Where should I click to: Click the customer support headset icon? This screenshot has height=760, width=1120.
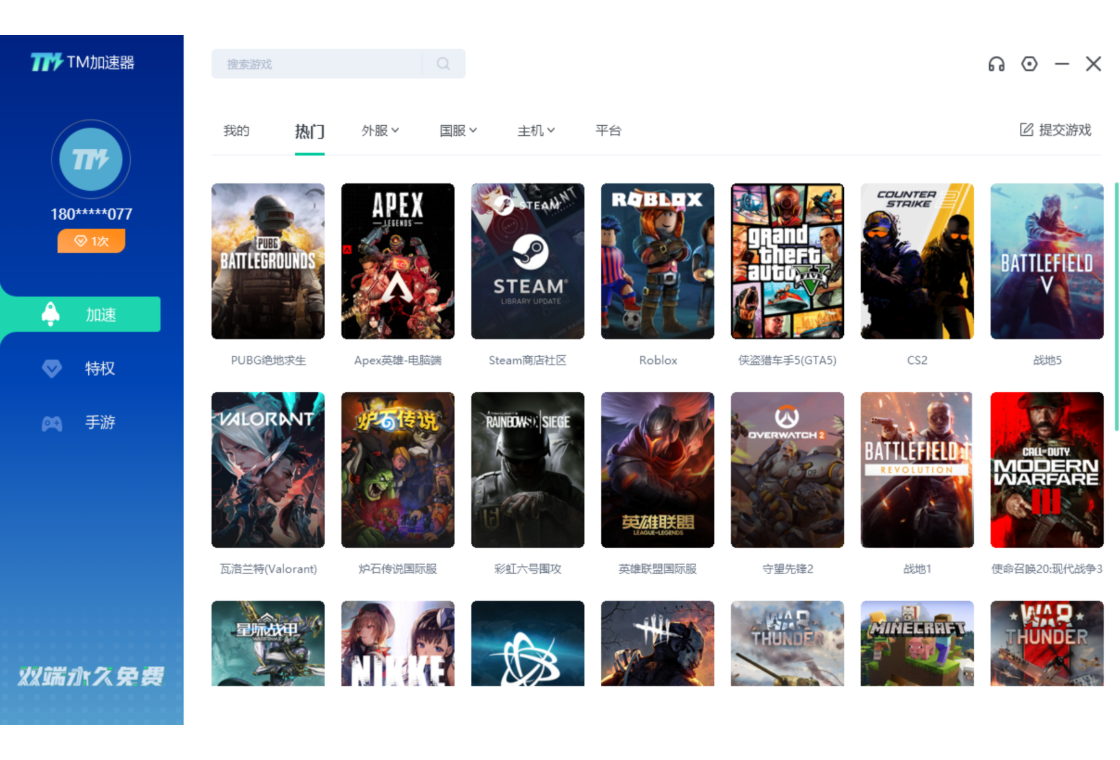point(996,64)
